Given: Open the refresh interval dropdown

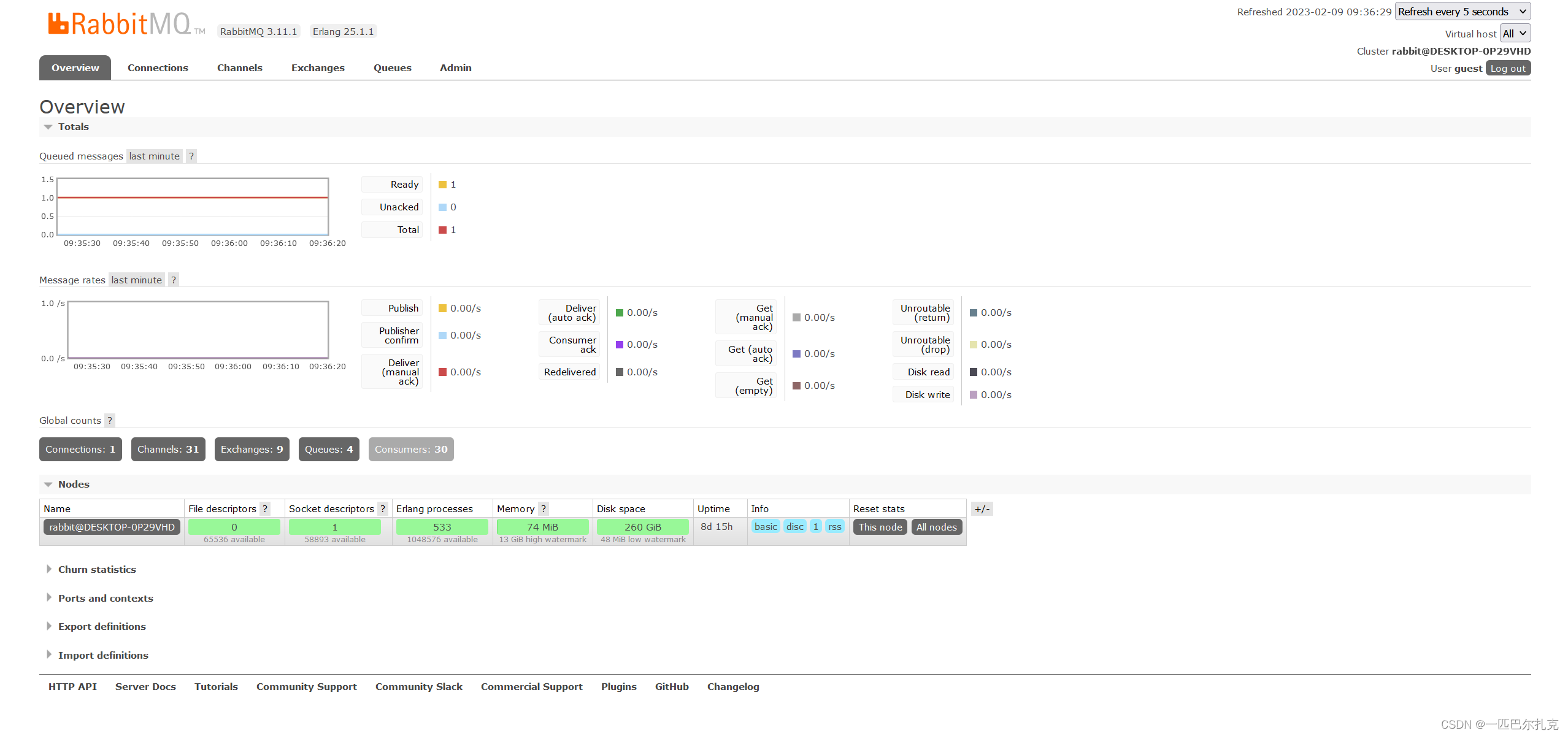Looking at the screenshot, I should [1462, 12].
